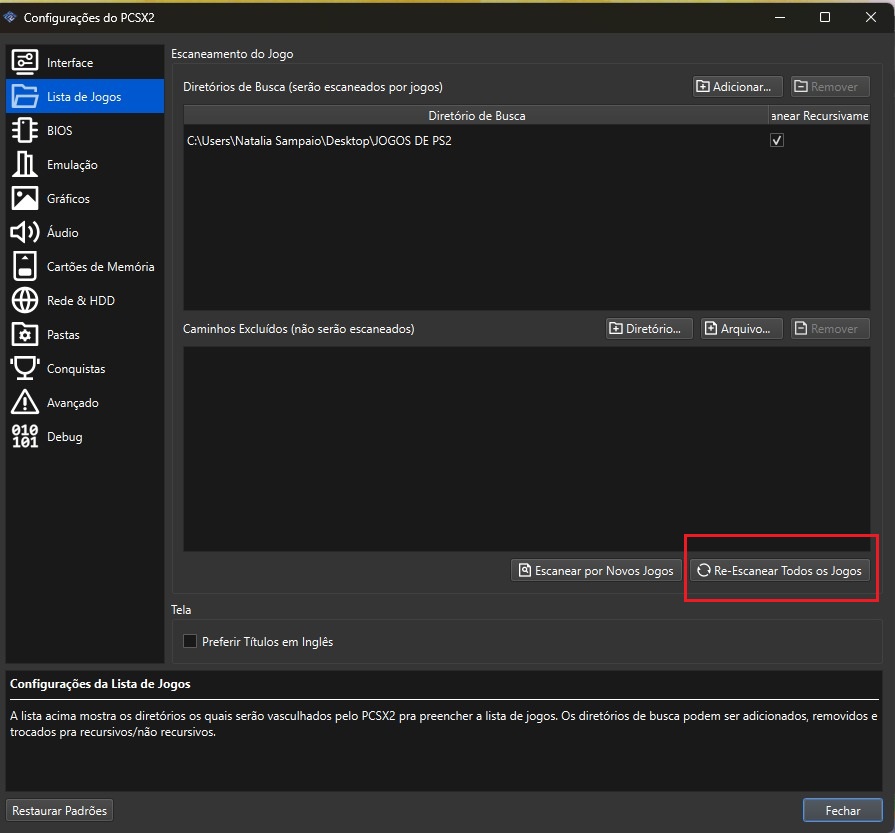This screenshot has width=895, height=833.
Task: Click the Conquistas trophy icon
Action: (x=25, y=369)
